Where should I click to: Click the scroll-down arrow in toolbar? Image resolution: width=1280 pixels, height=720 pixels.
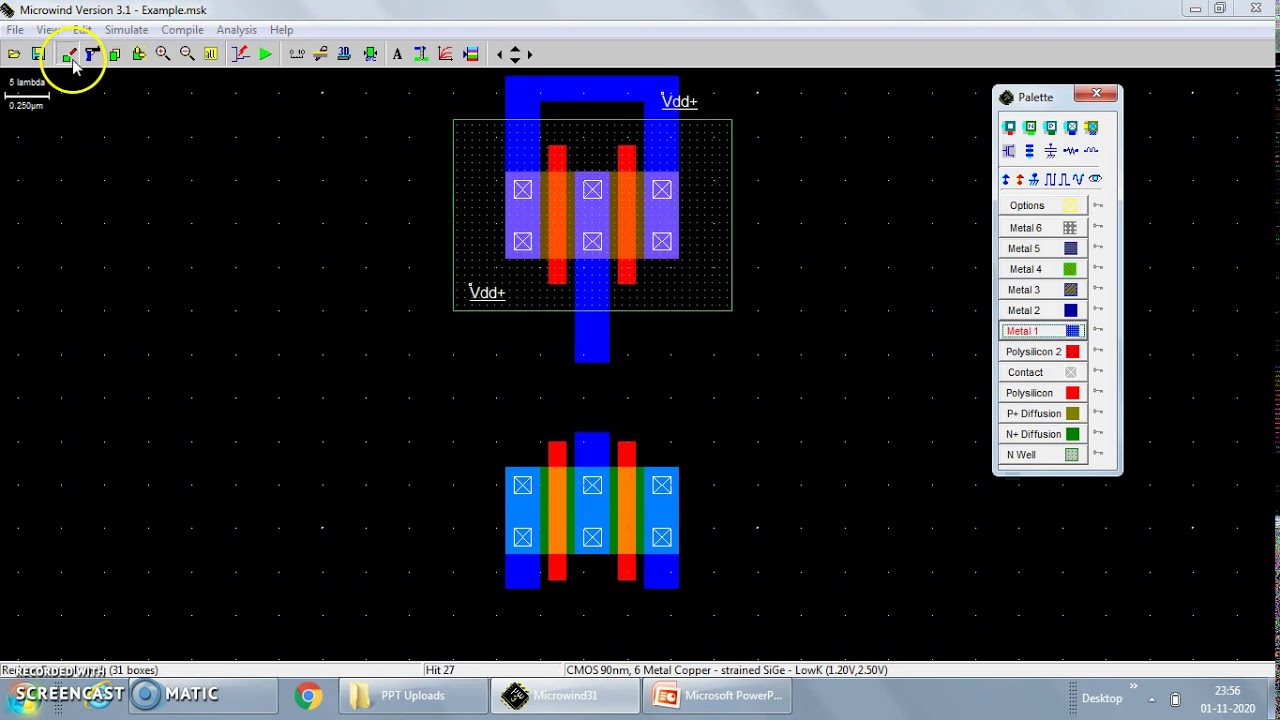[515, 60]
